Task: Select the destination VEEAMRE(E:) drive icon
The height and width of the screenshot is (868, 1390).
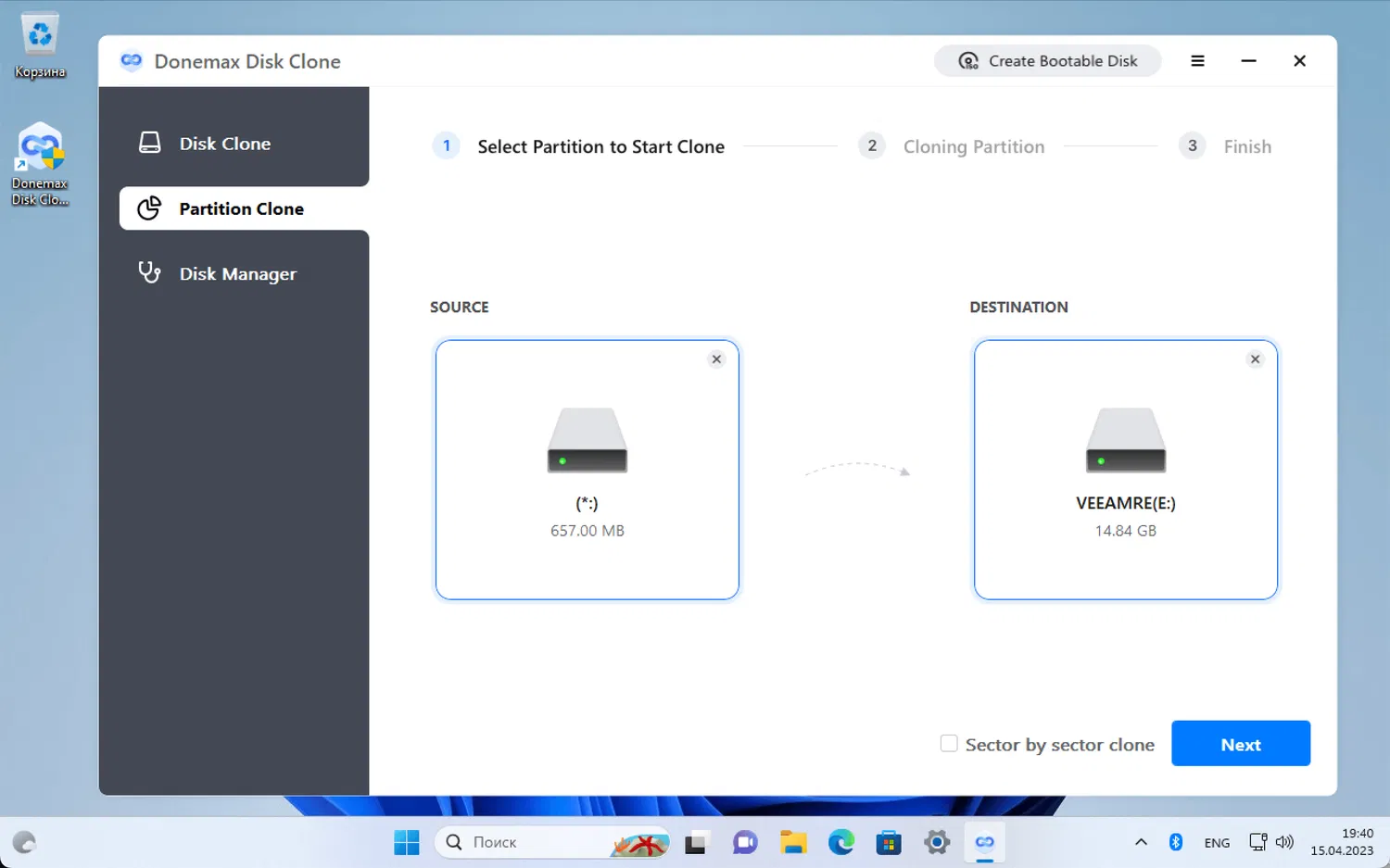Action: [x=1124, y=441]
